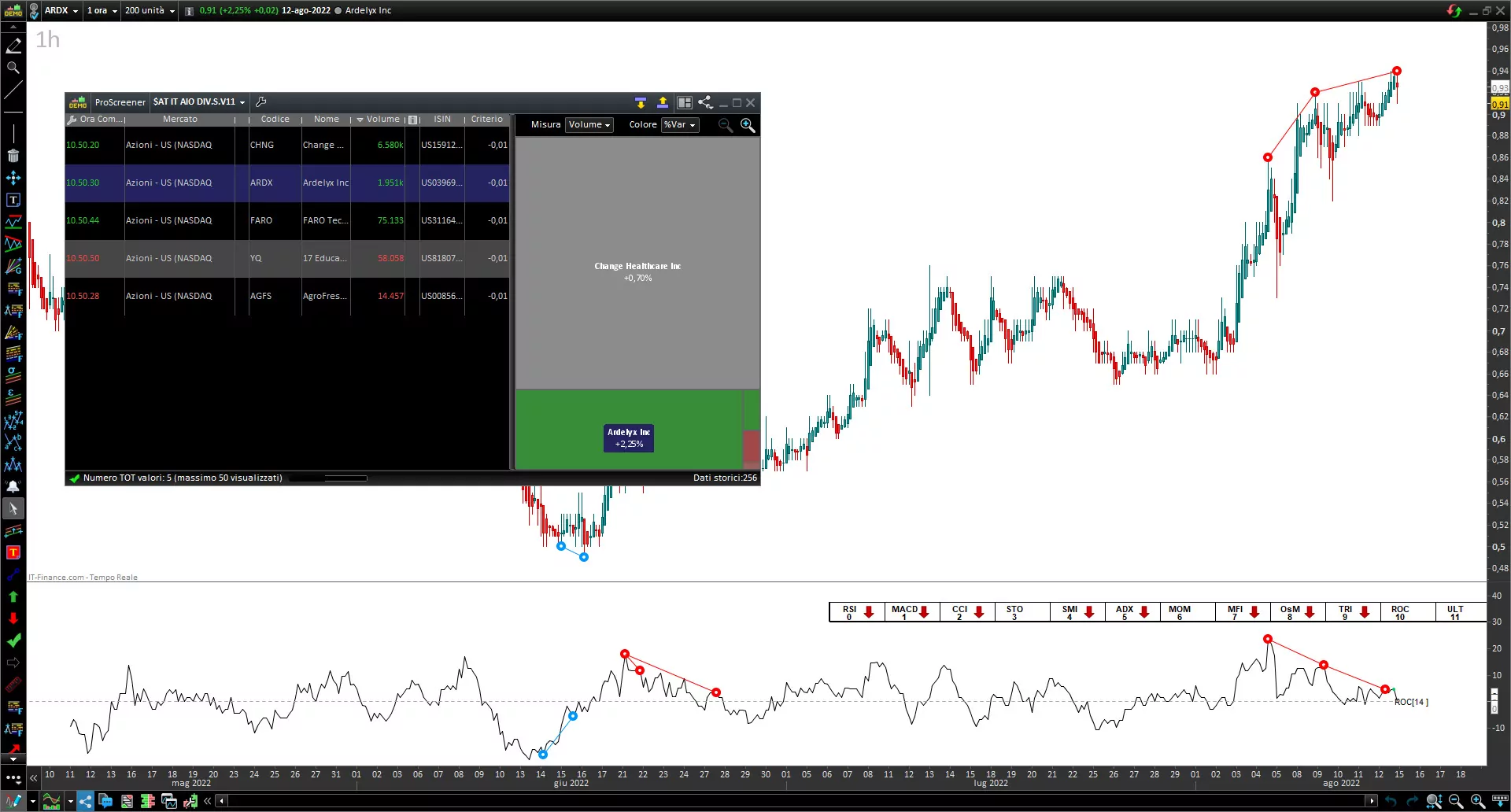1511x812 pixels.
Task: Select the four-arrow move tool
Action: click(13, 178)
